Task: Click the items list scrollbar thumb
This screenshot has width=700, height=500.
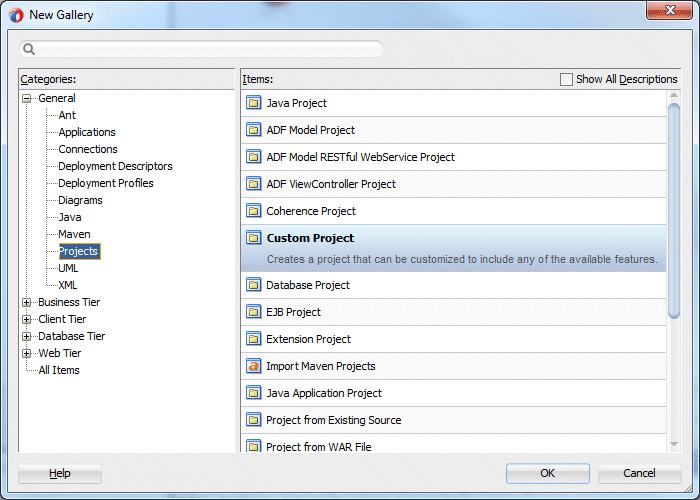Action: click(674, 211)
